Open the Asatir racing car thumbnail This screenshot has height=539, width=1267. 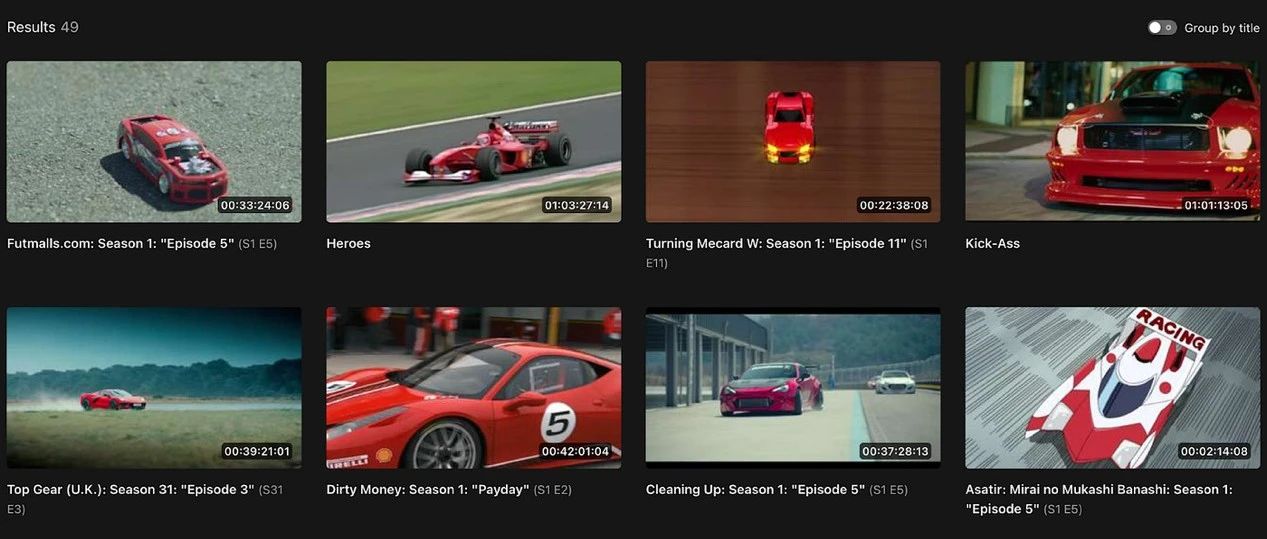click(x=1112, y=388)
